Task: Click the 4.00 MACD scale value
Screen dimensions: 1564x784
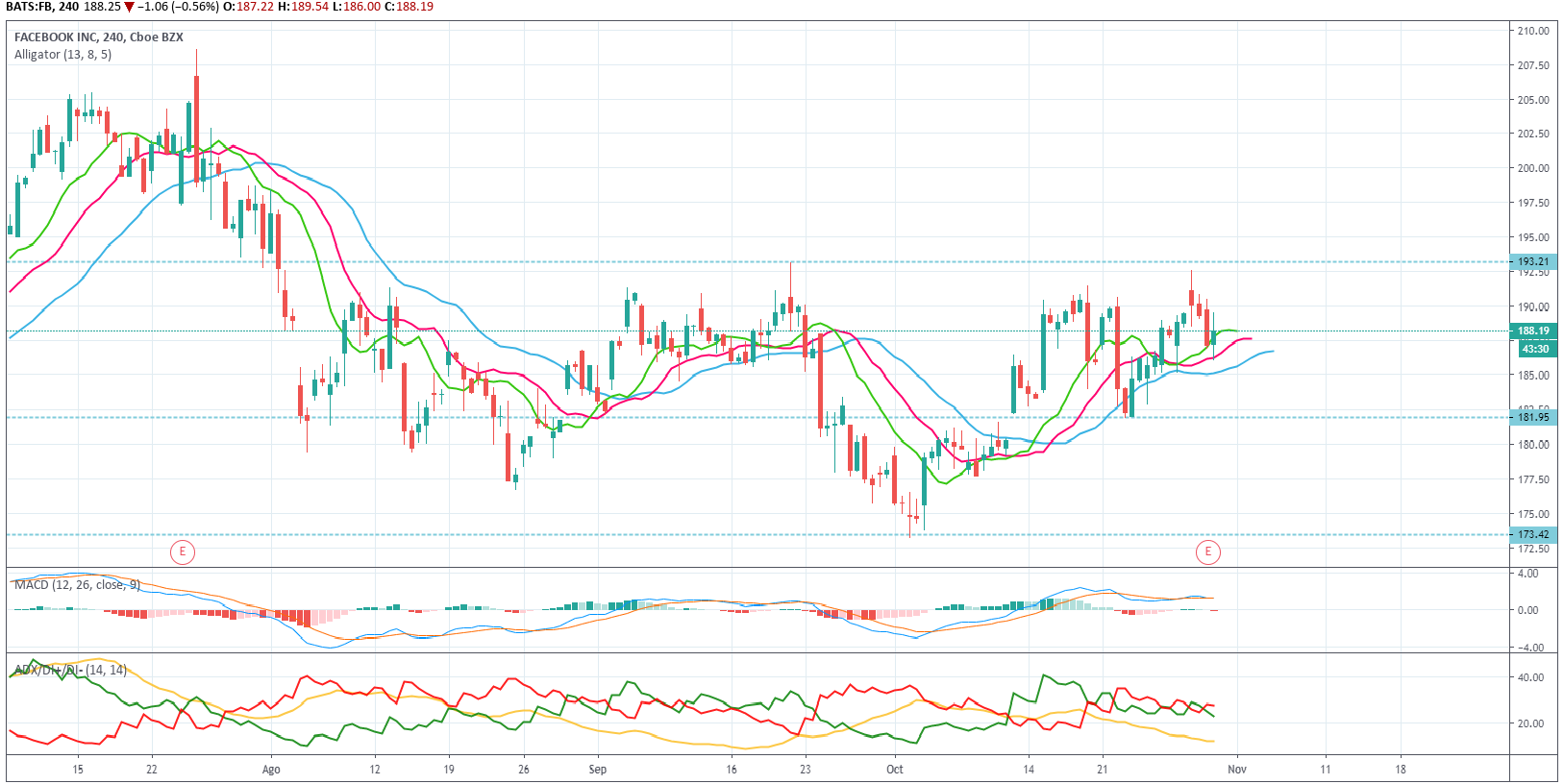Action: [x=1527, y=574]
